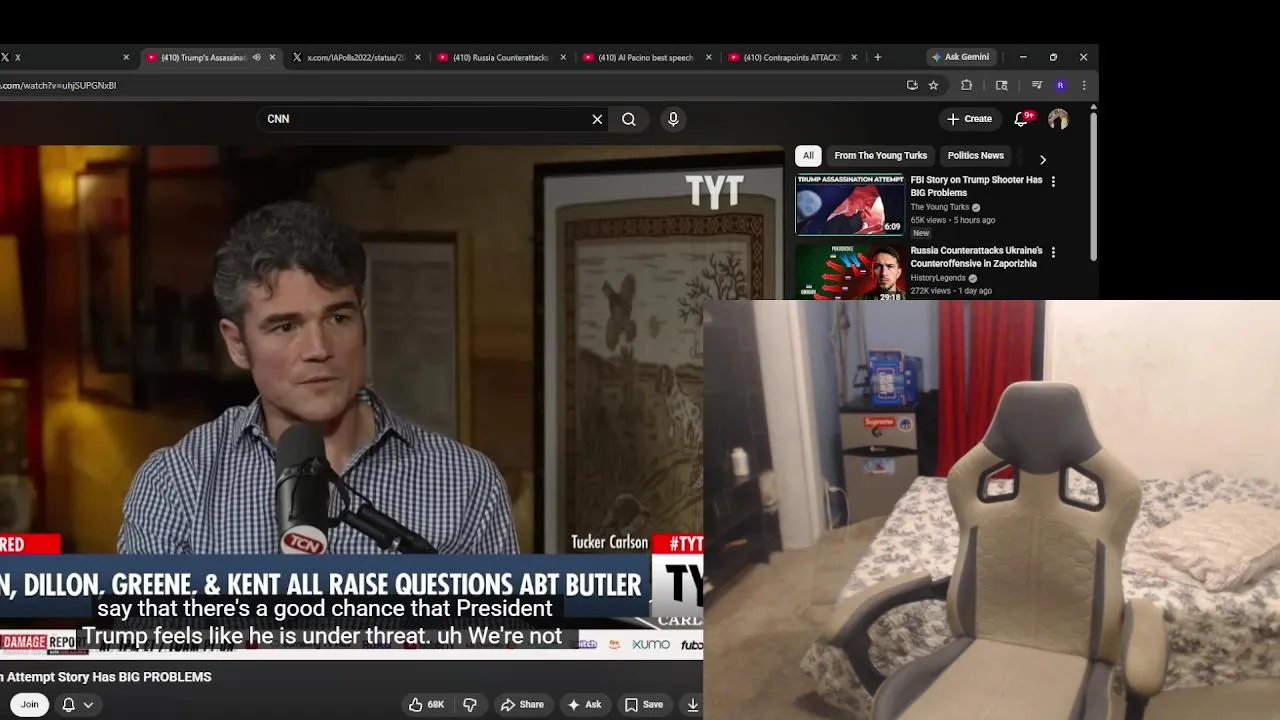Save video to playlist

(644, 705)
